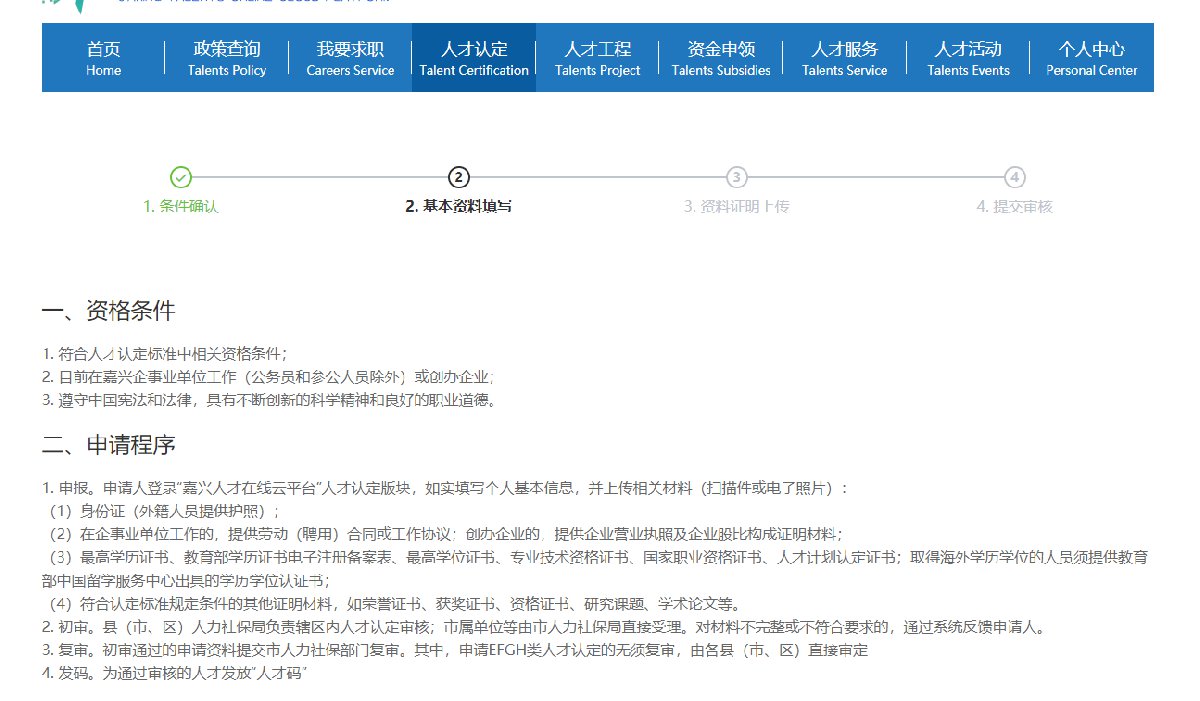Click line starting '（4）符合认定标准规定条件'
Image resolution: width=1200 pixels, height=701 pixels.
[394, 604]
